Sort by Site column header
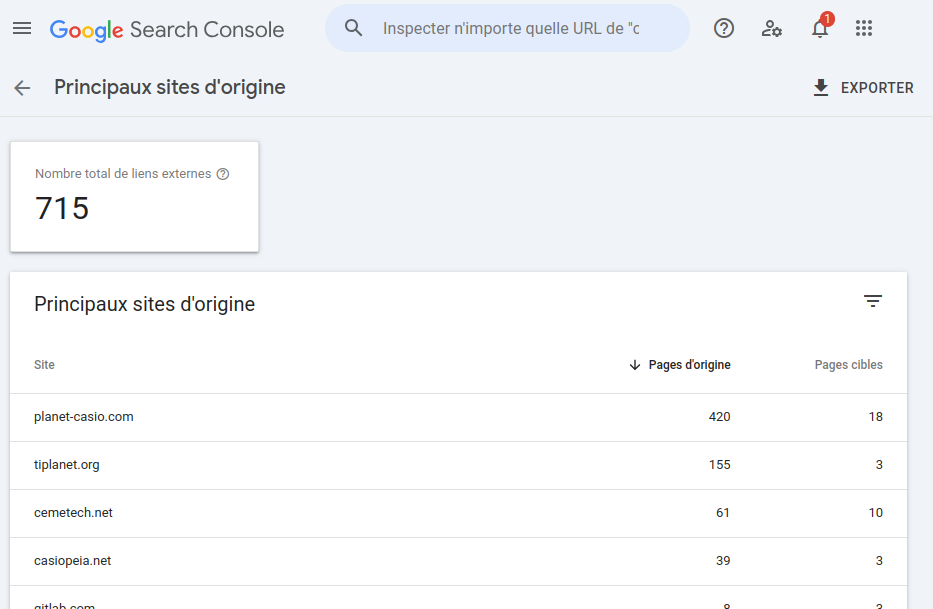933x609 pixels. 44,365
